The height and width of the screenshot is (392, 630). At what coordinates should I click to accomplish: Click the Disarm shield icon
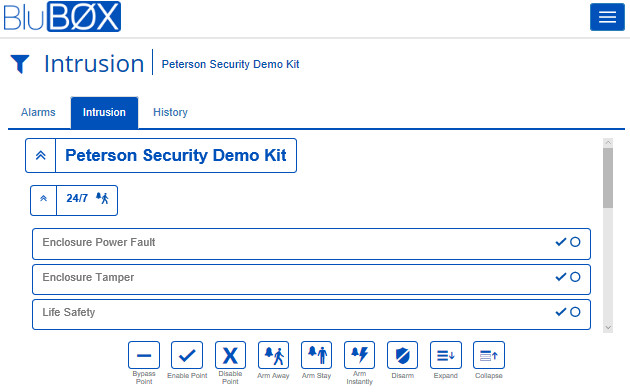[402, 355]
